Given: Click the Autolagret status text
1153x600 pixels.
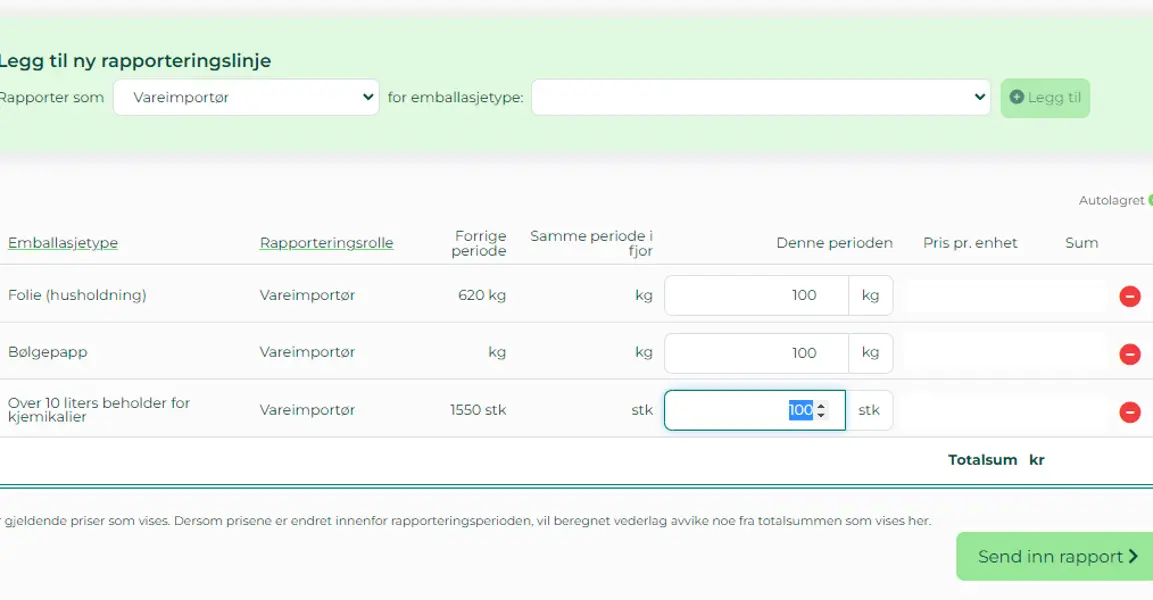Looking at the screenshot, I should (x=1111, y=200).
